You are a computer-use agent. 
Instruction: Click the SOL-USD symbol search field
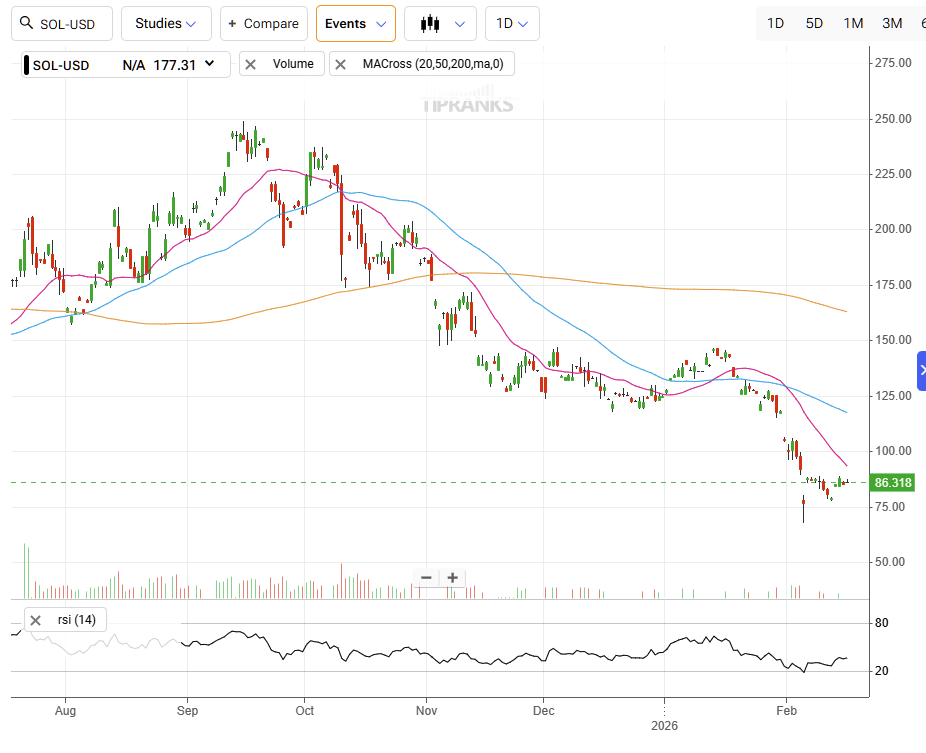point(70,23)
